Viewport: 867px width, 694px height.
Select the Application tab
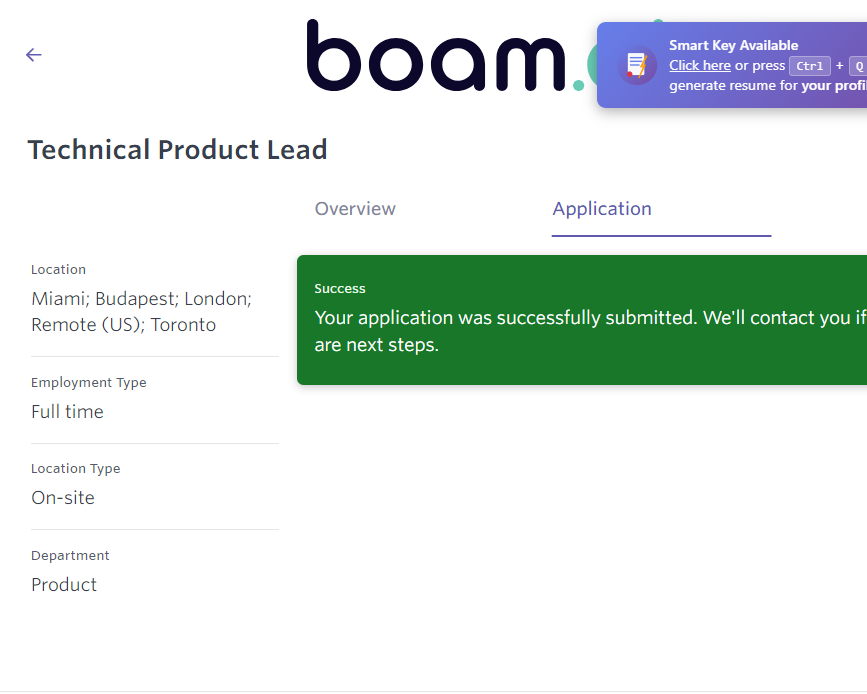point(602,209)
